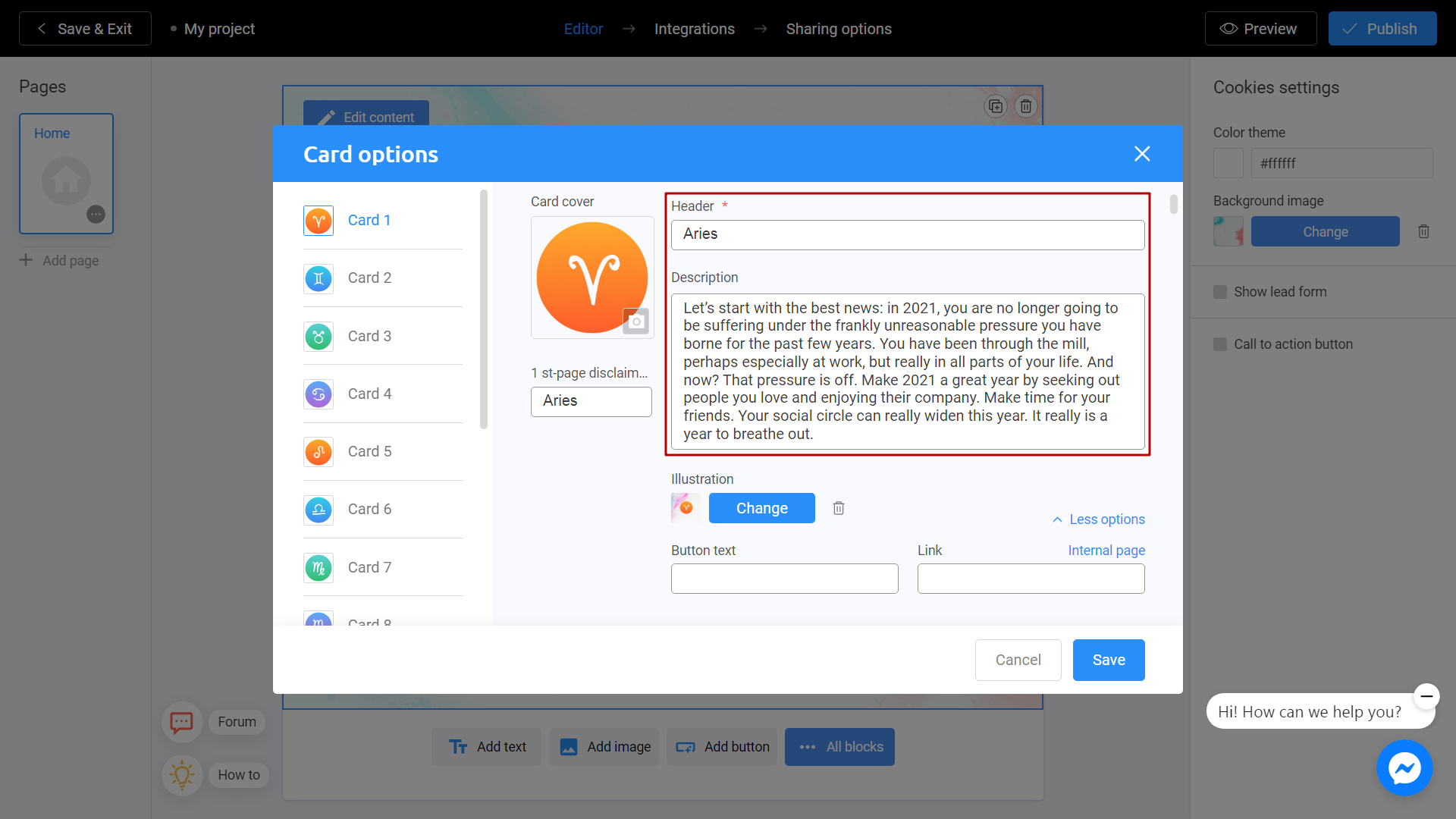Screen dimensions: 1456x819
Task: Click the Virgo zodiac icon for Card 7
Action: [318, 567]
